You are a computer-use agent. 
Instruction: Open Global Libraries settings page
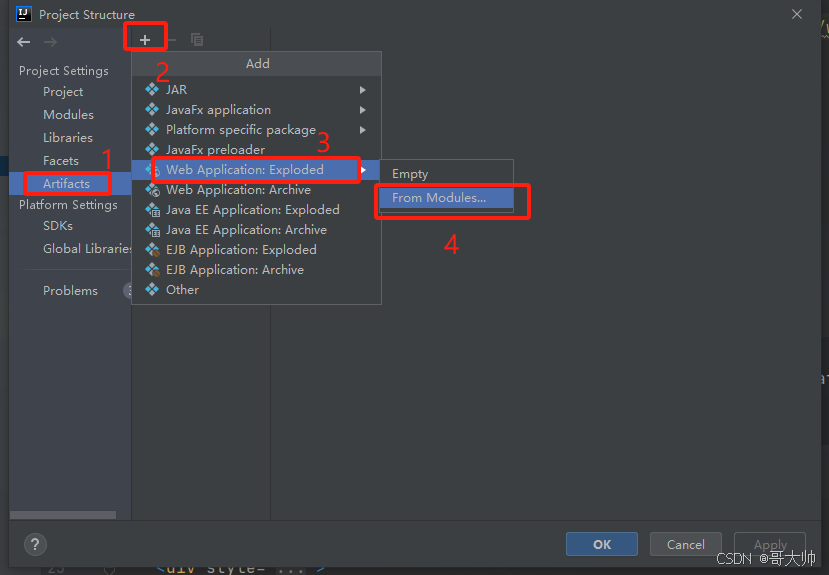pyautogui.click(x=87, y=248)
